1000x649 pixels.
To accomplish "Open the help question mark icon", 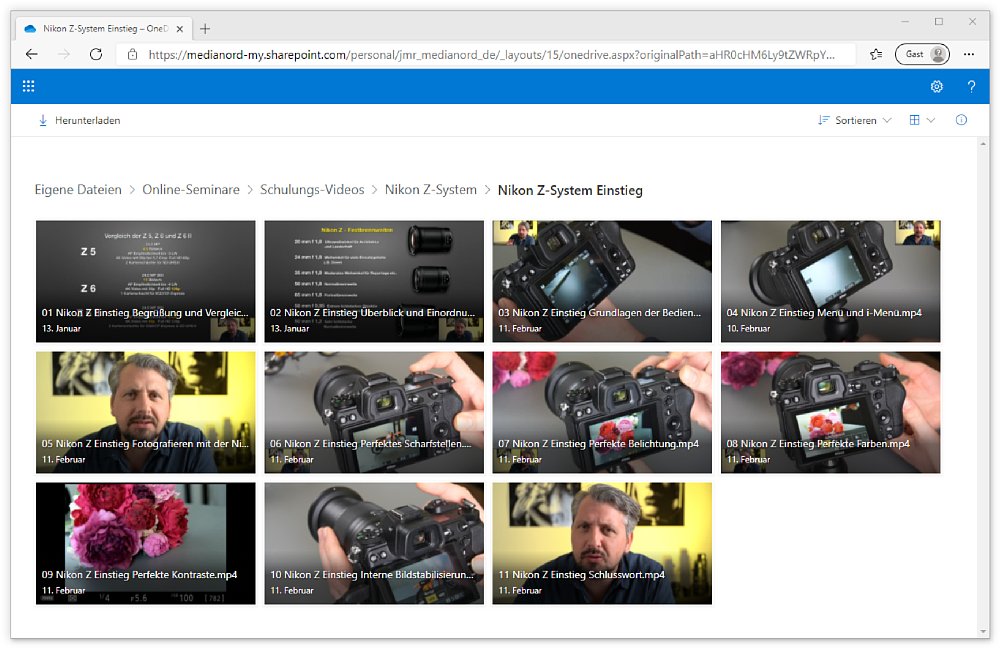I will point(971,87).
